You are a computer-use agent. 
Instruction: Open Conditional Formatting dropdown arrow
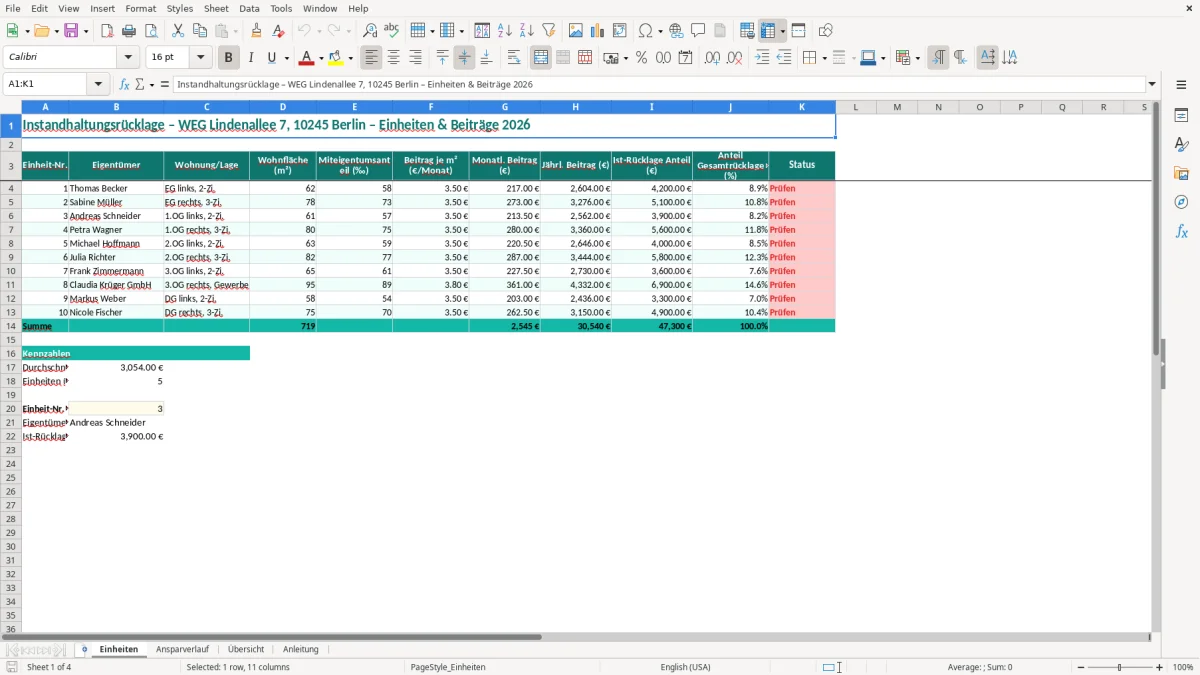pos(917,58)
